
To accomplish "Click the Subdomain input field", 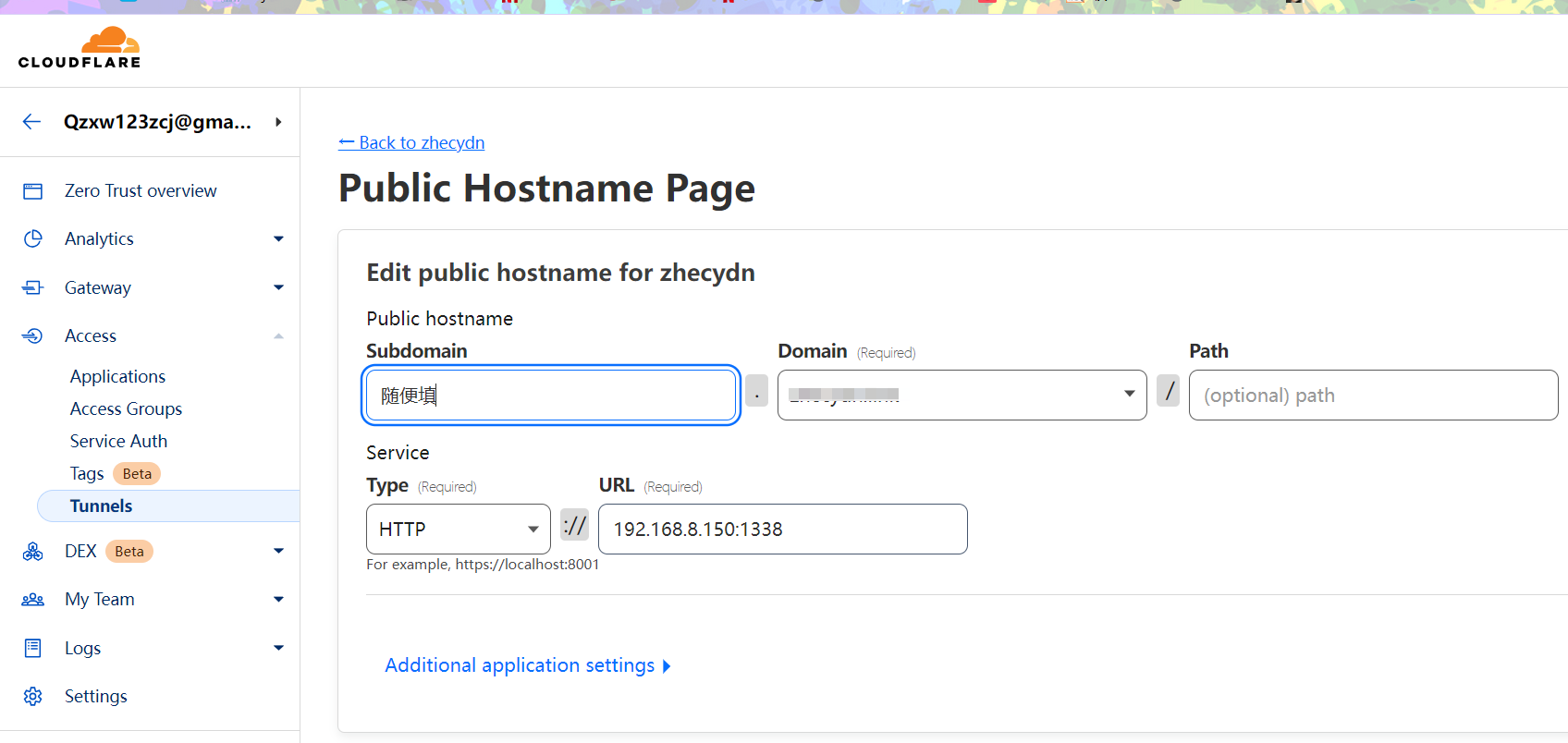I will coord(550,396).
